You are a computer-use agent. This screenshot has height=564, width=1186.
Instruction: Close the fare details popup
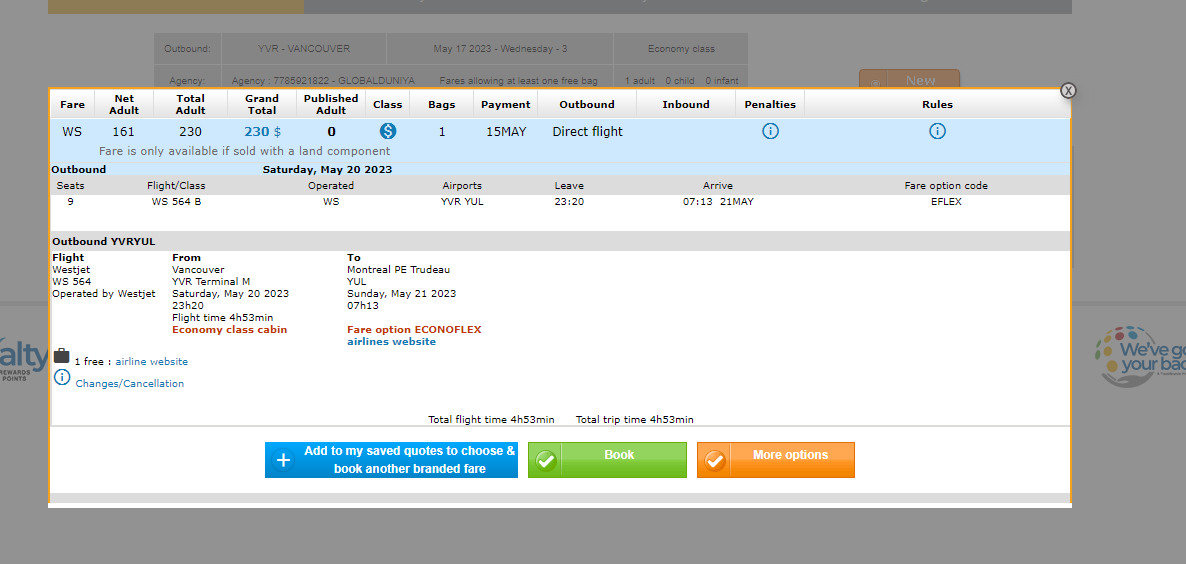point(1068,90)
